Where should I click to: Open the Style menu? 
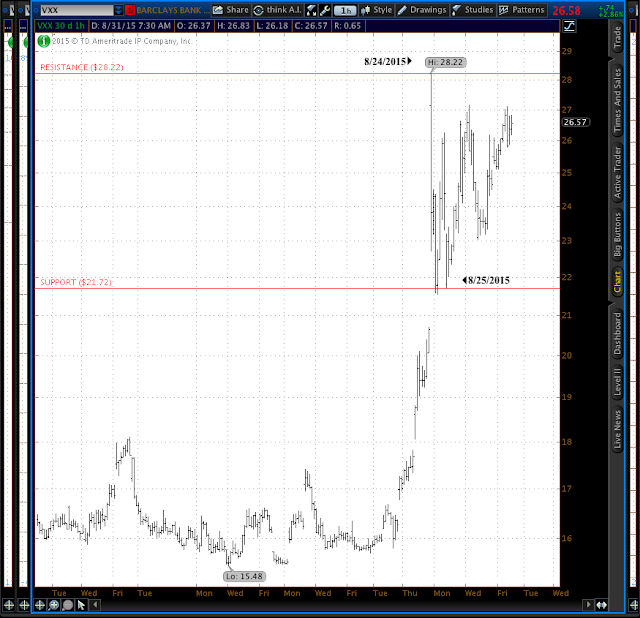pyautogui.click(x=377, y=10)
